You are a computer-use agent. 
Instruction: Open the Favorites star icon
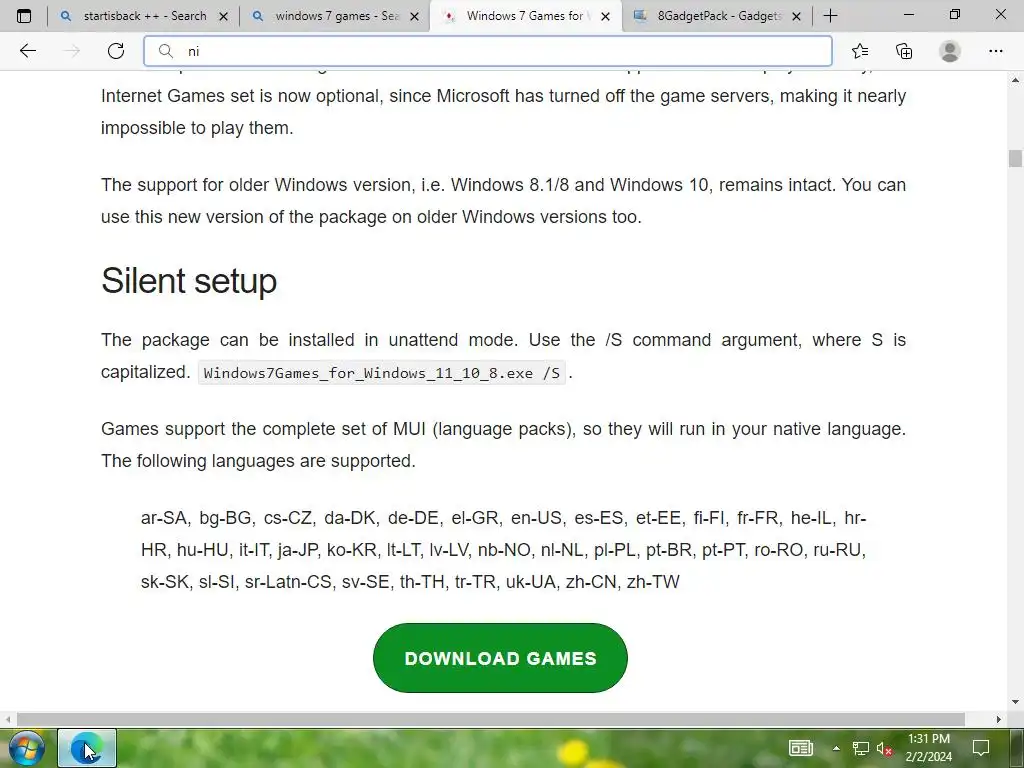pyautogui.click(x=860, y=51)
